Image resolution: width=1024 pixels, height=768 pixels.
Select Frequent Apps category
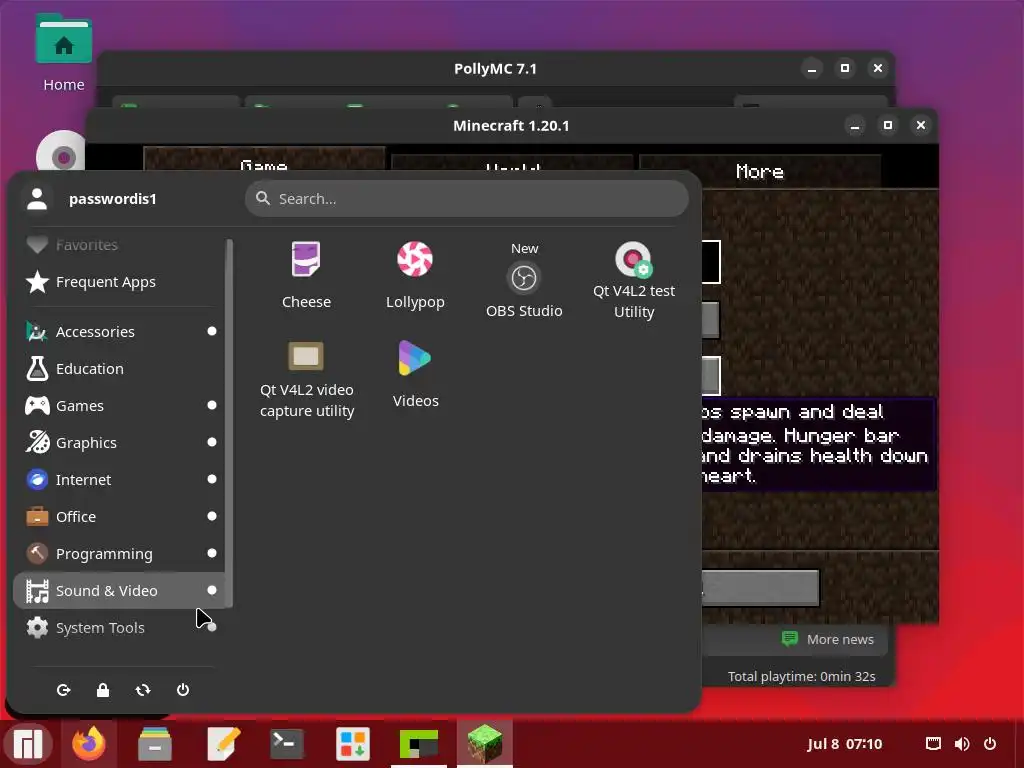tap(120, 282)
